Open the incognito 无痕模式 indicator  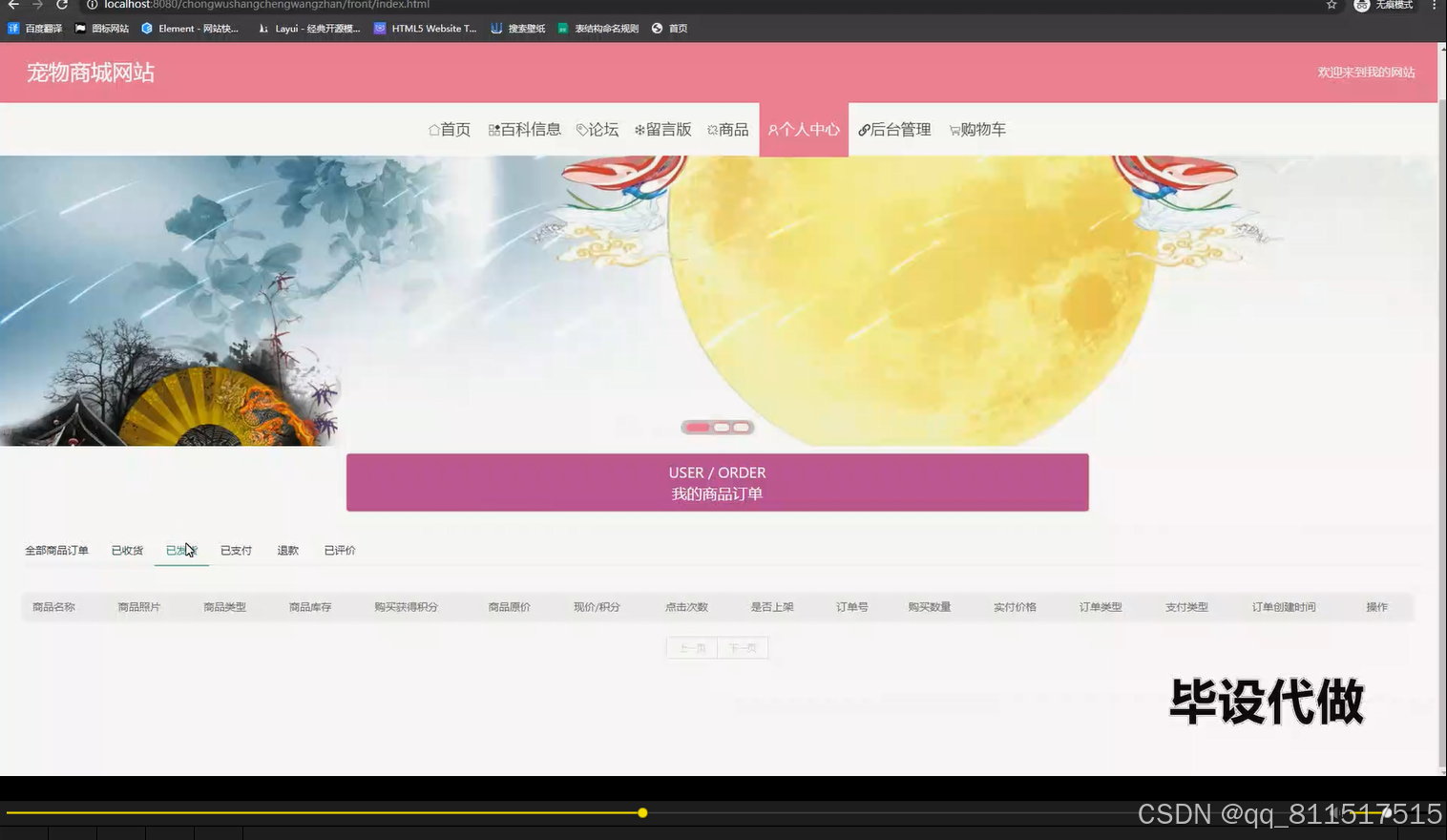1383,5
